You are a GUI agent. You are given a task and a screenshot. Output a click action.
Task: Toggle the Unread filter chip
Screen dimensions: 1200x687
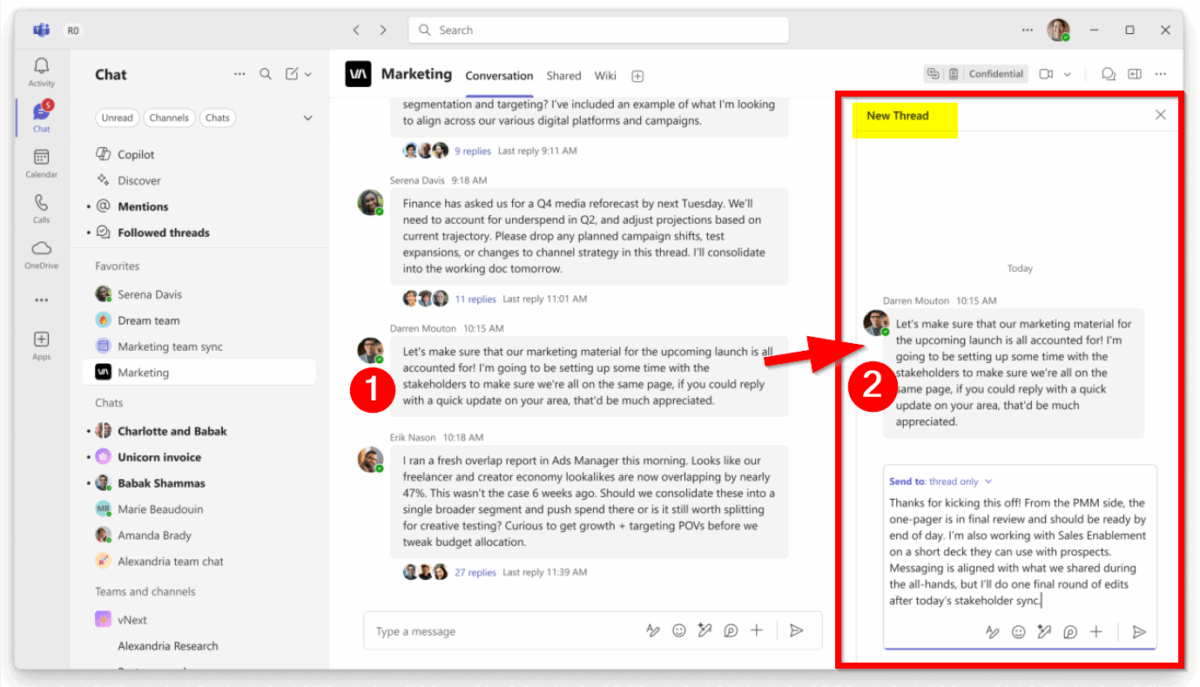click(x=117, y=118)
